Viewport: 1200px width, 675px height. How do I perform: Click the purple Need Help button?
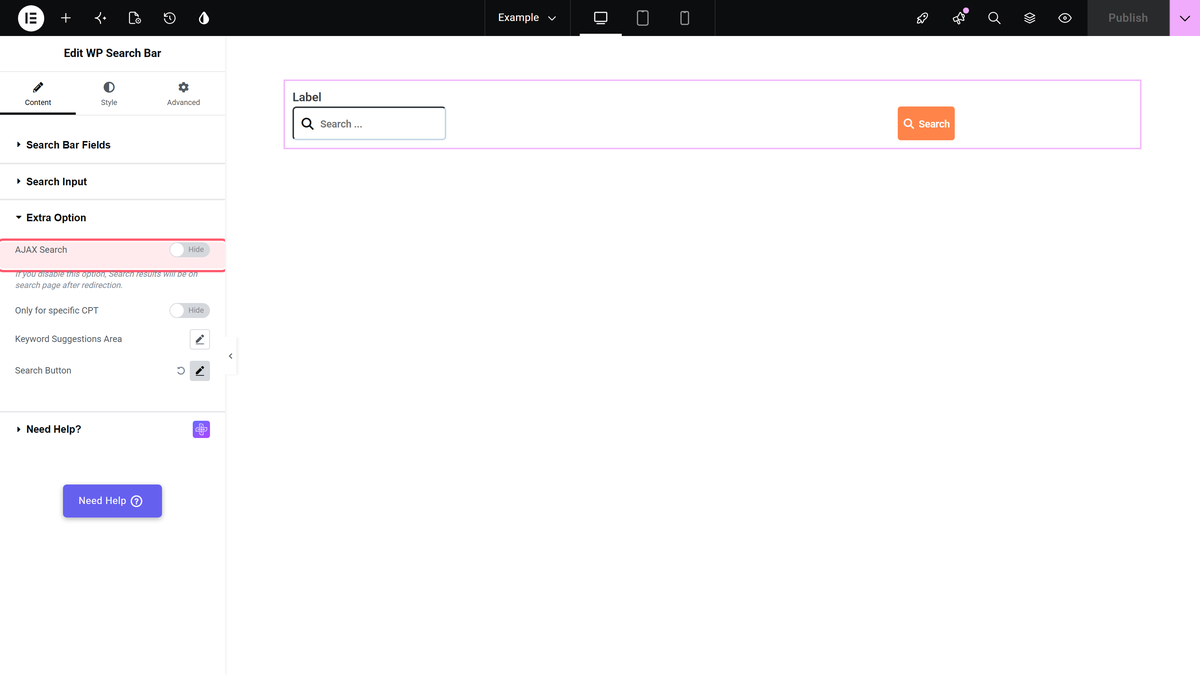(x=112, y=501)
